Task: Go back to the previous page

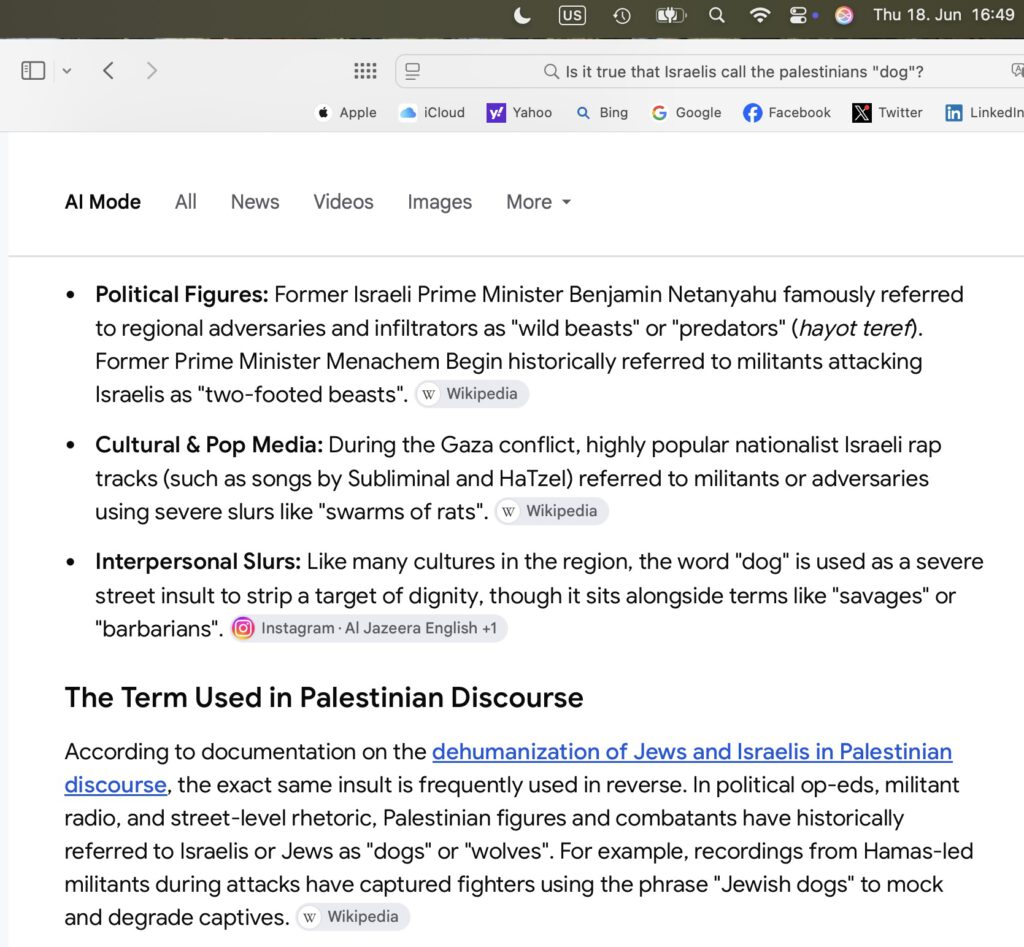Action: click(108, 71)
